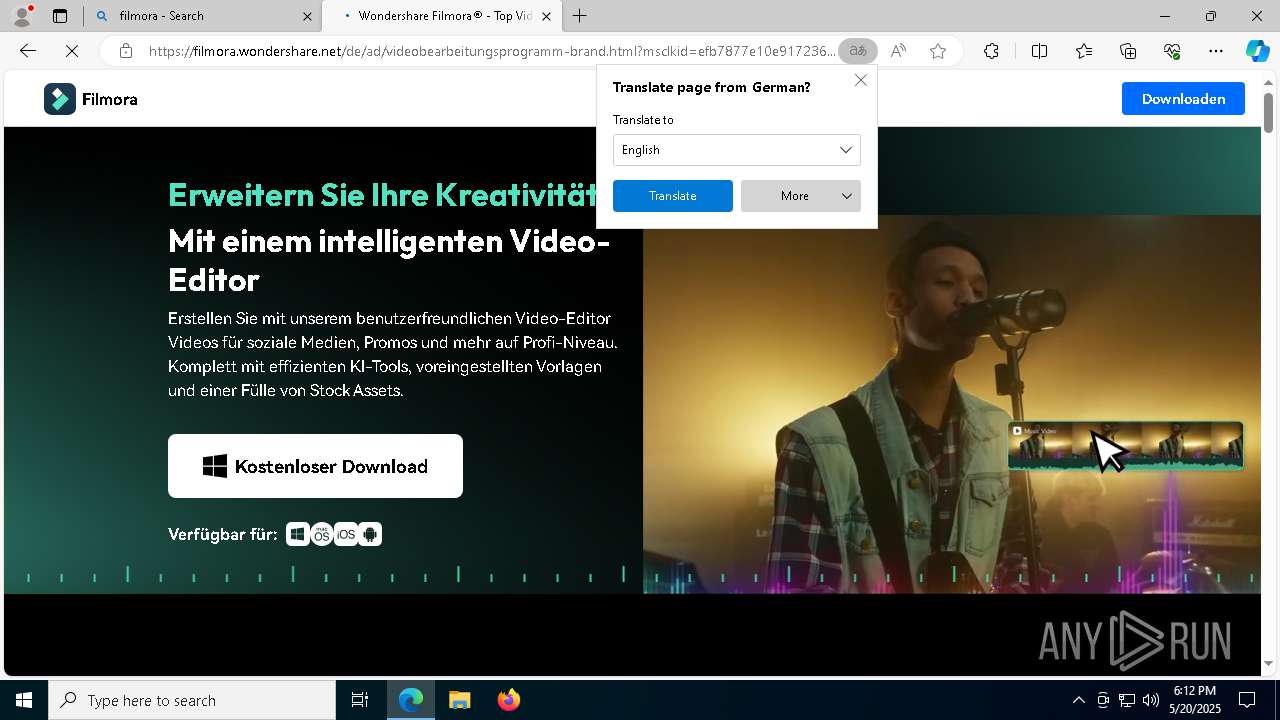
Task: Open Browser essentials icon
Action: pyautogui.click(x=1172, y=51)
